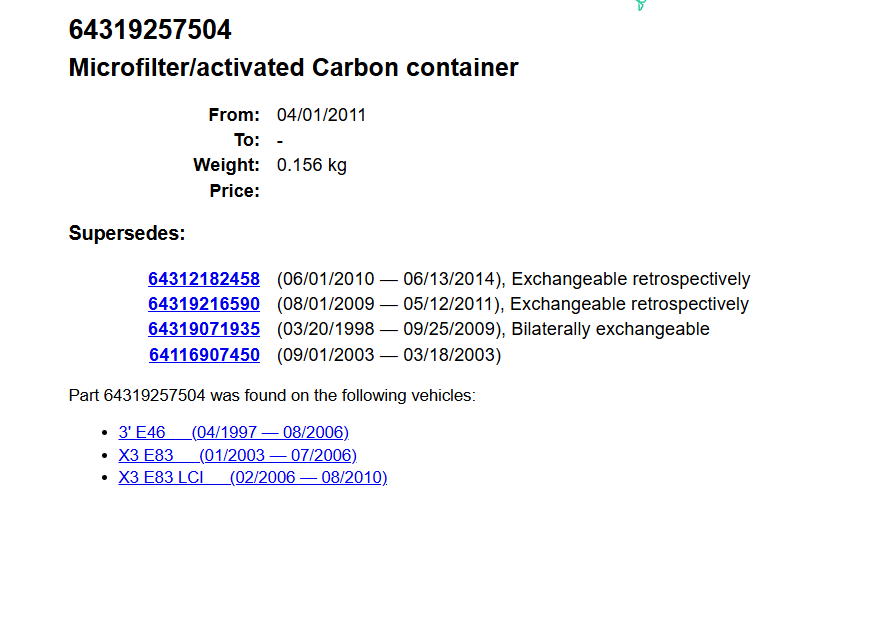Open the X3 E83 LCI vehicle link
Screen dimensions: 890x622
[x=252, y=477]
